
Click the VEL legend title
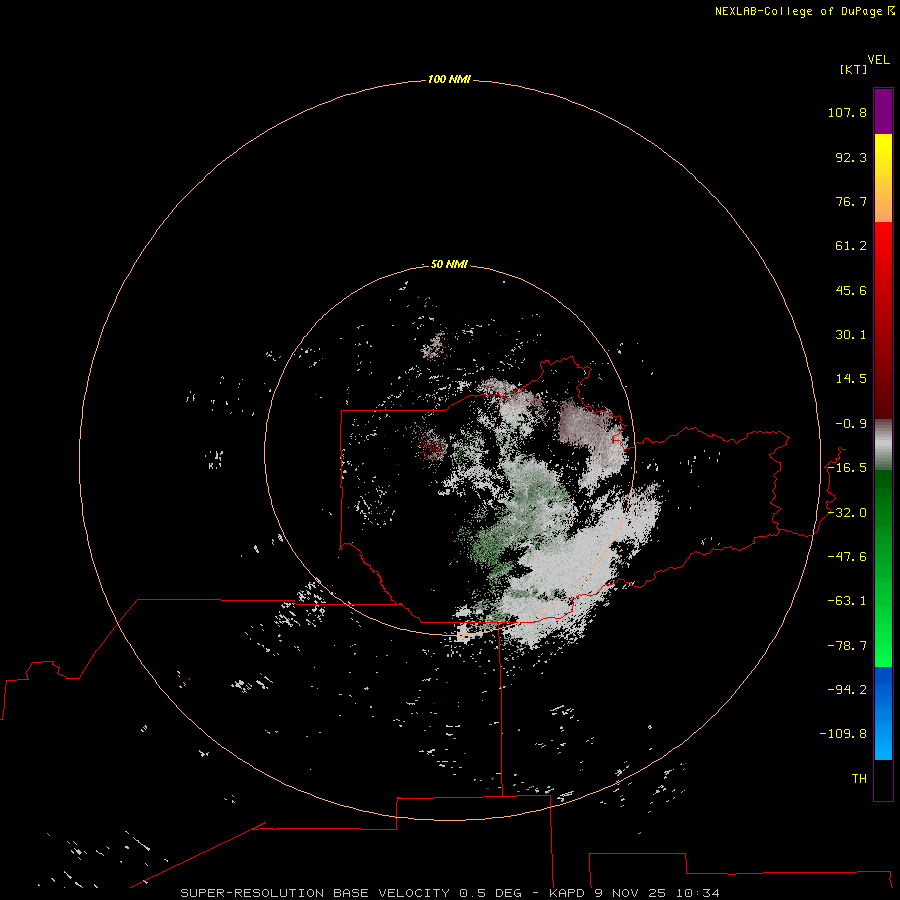879,60
